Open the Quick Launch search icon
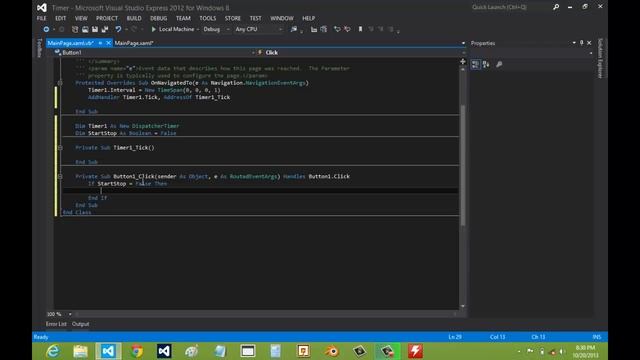 556,7
